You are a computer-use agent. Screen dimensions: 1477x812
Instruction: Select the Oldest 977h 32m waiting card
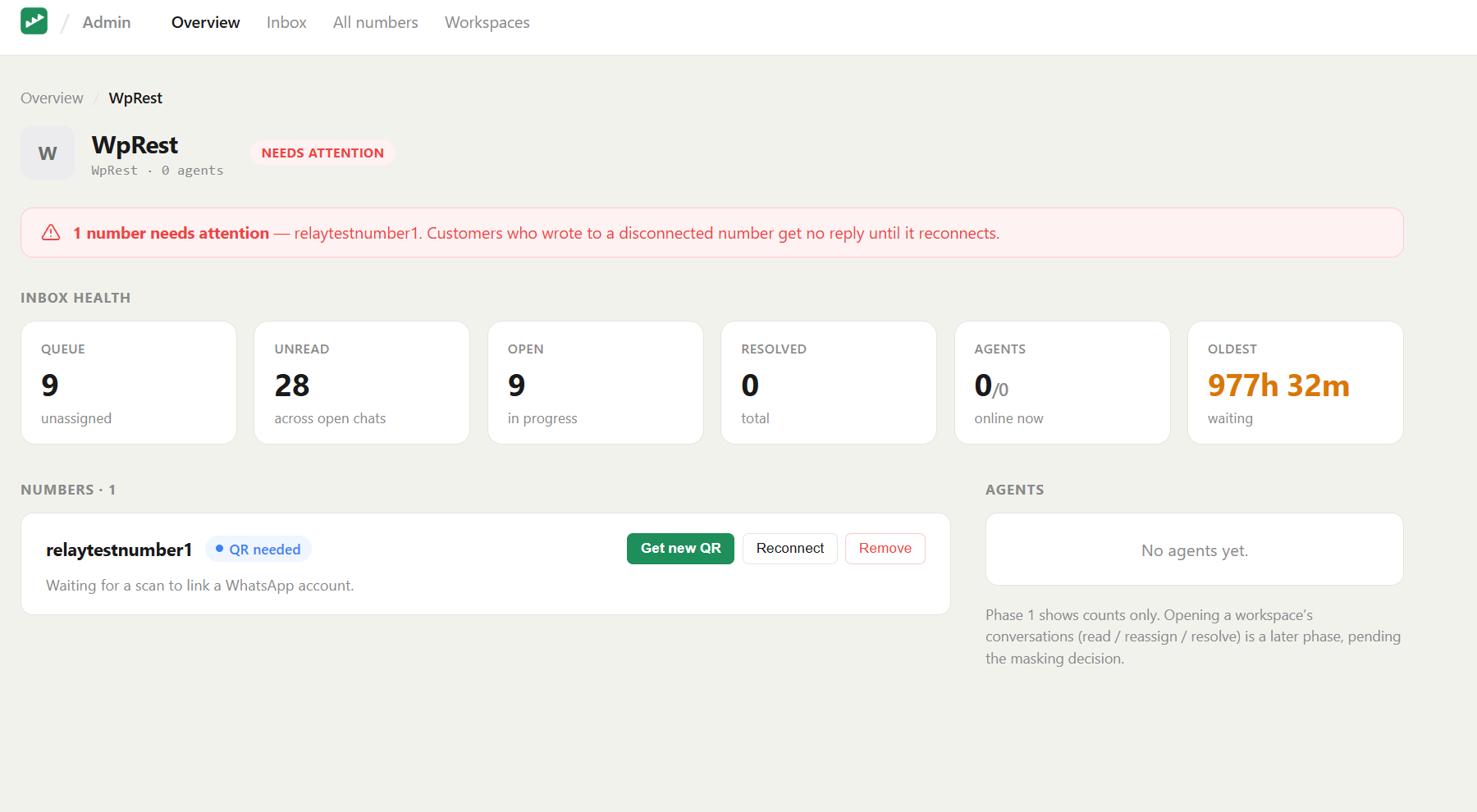click(x=1296, y=383)
